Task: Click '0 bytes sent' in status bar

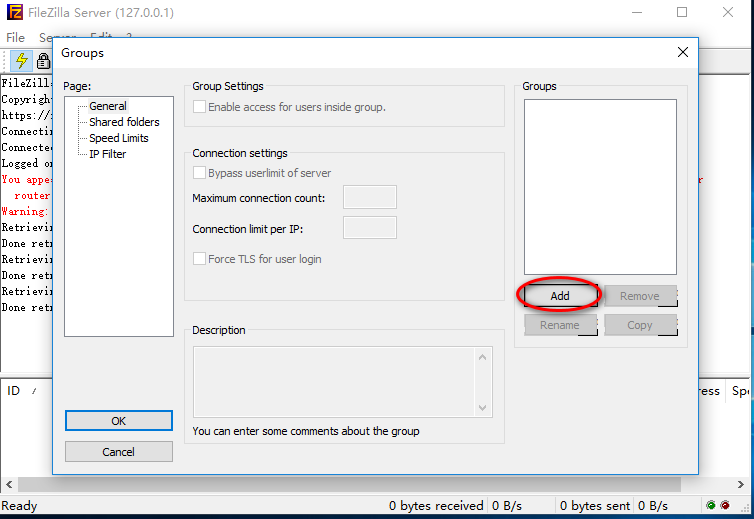Action: point(595,506)
